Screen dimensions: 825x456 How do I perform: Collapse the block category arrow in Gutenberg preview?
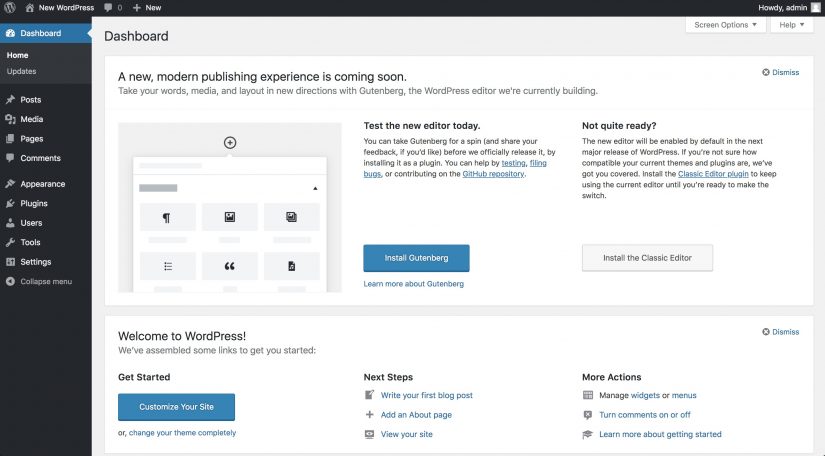click(x=315, y=188)
